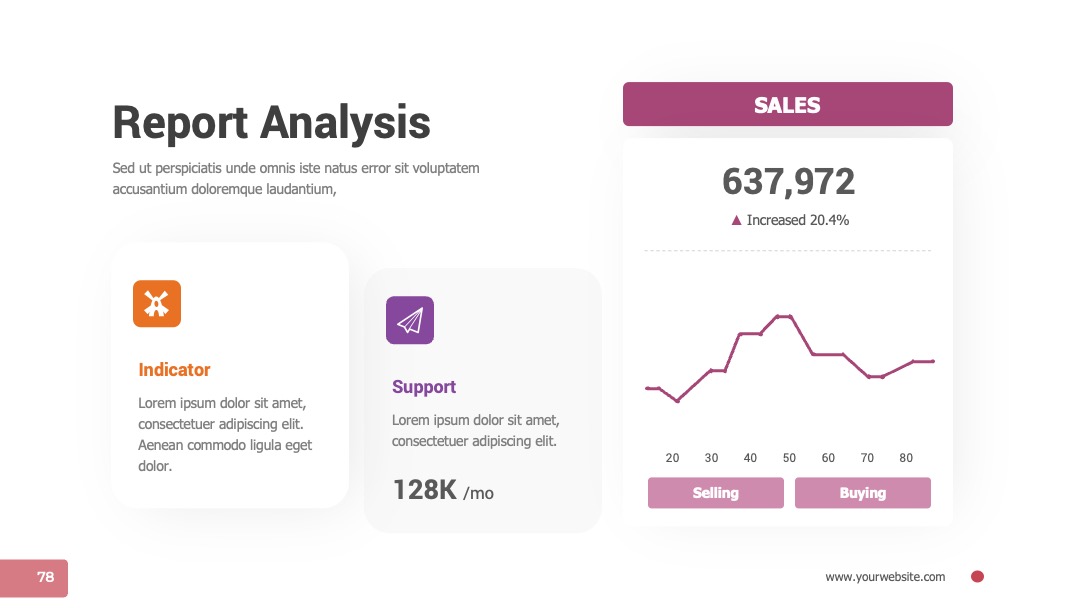Select the Buying button
Viewport: 1080px width, 608px height.
click(863, 493)
